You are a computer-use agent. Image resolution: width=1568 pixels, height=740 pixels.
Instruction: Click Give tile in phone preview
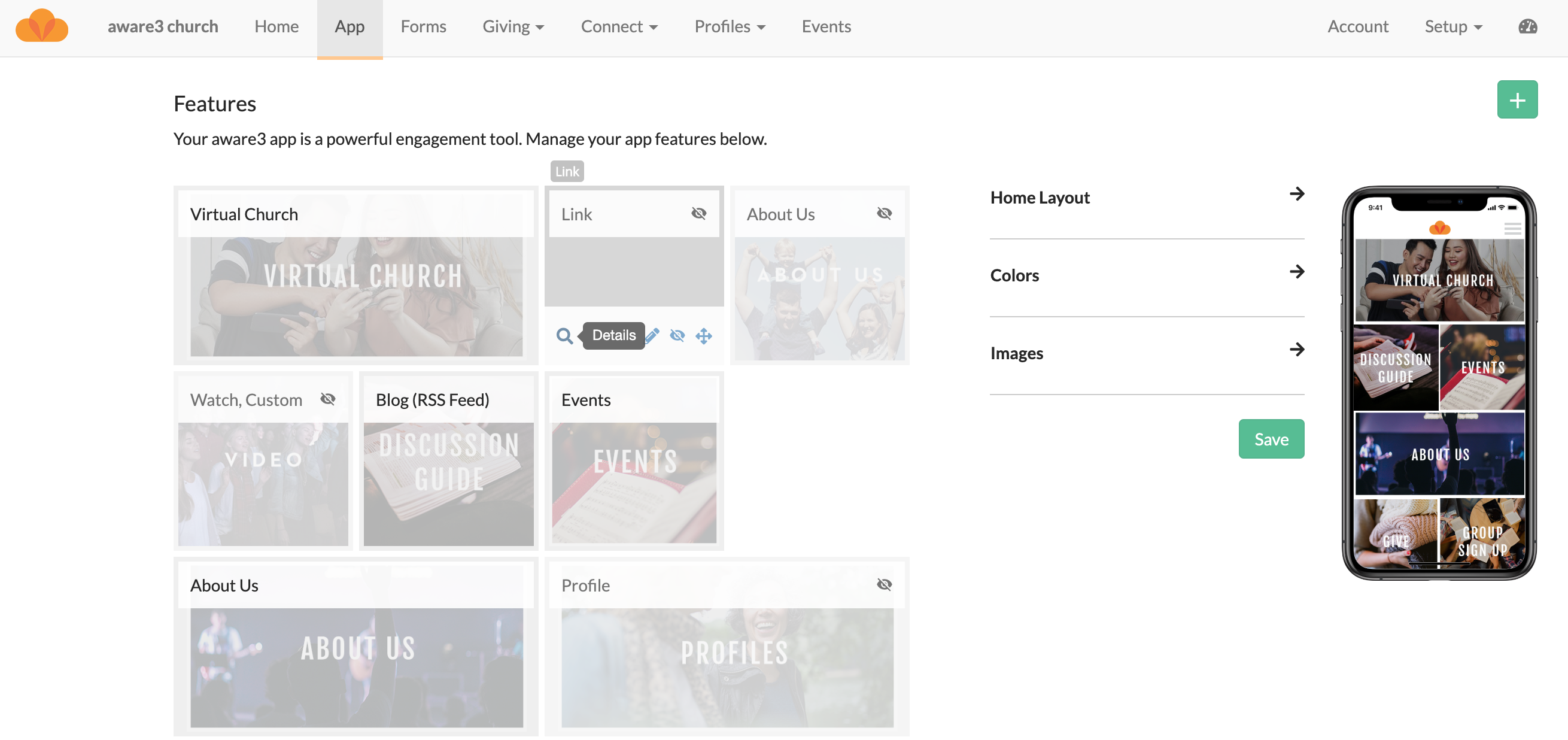(1395, 533)
